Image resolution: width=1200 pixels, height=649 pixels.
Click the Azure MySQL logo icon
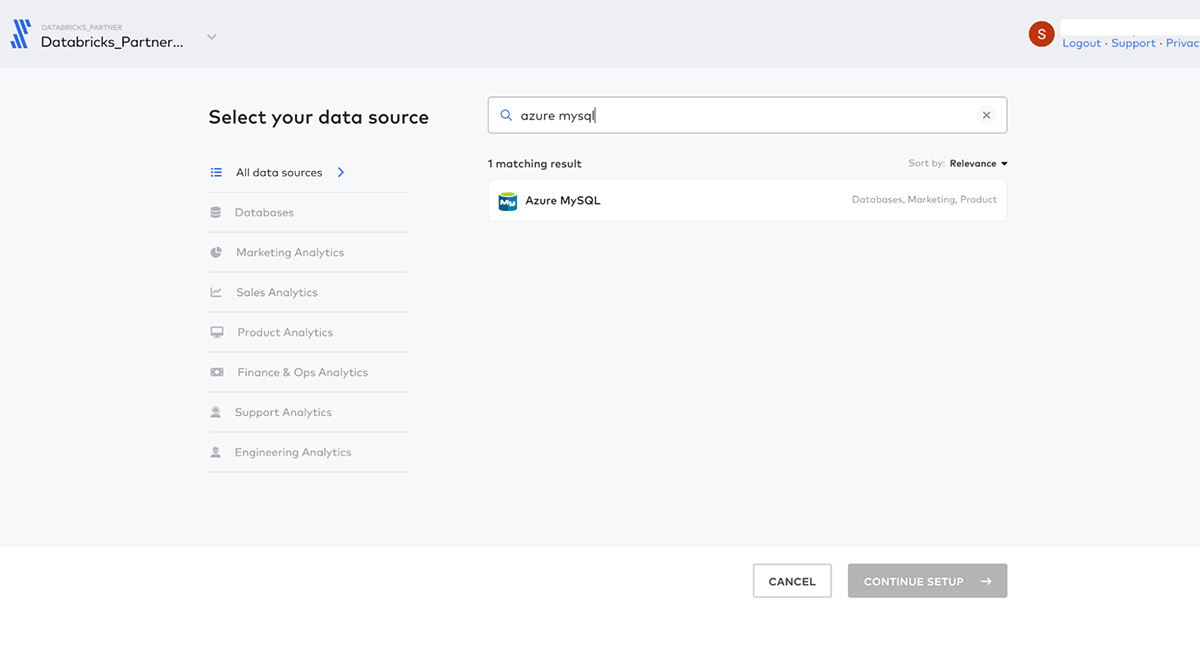508,201
